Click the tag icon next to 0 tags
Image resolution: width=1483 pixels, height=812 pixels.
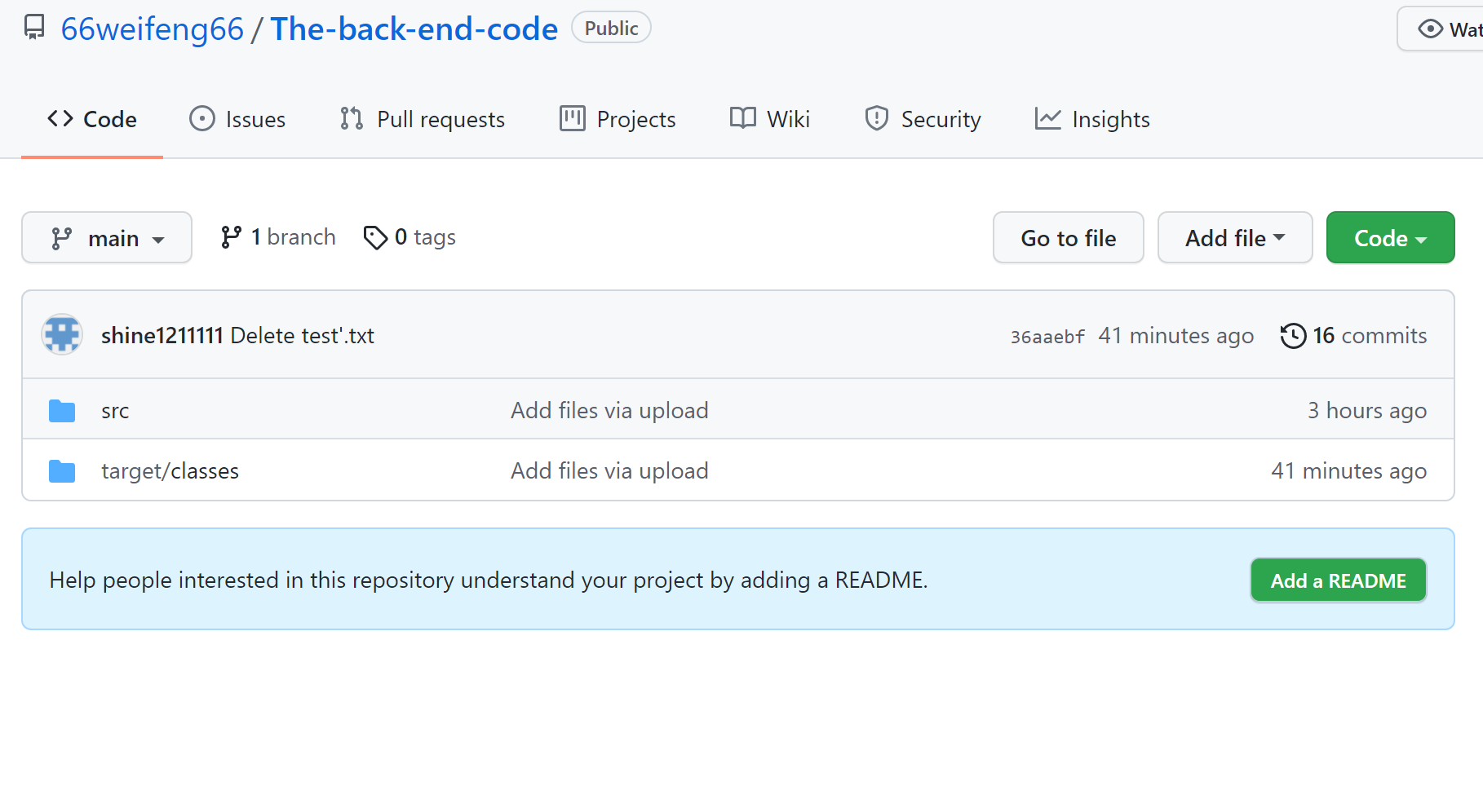375,237
